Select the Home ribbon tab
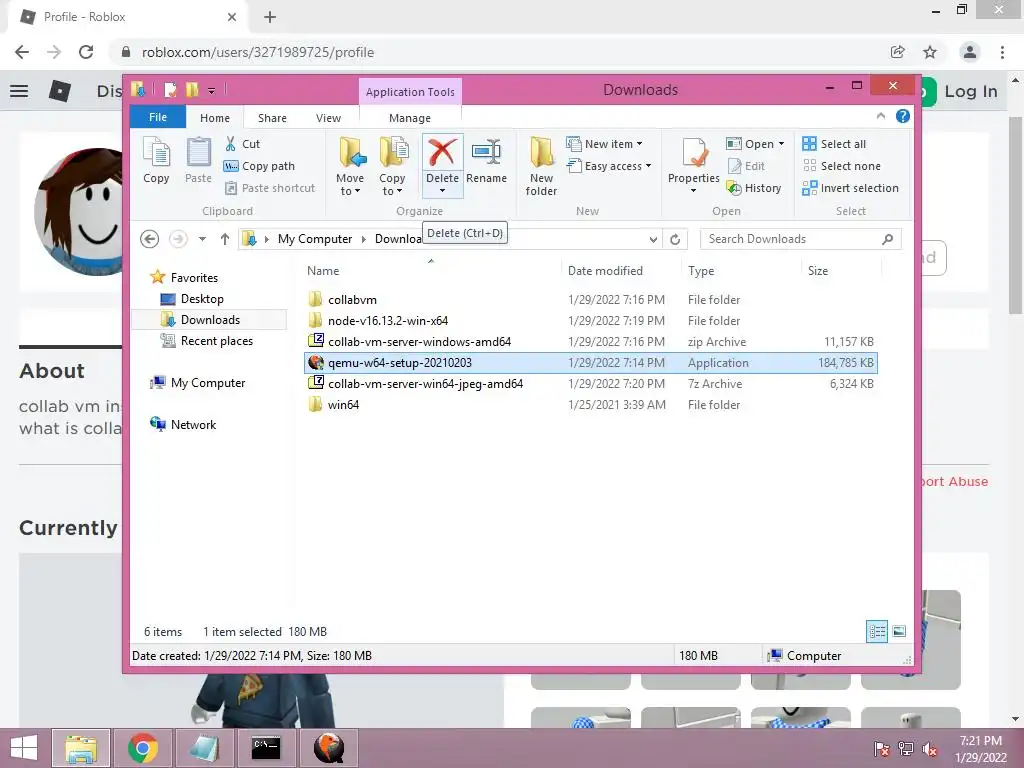This screenshot has height=768, width=1024. tap(215, 118)
